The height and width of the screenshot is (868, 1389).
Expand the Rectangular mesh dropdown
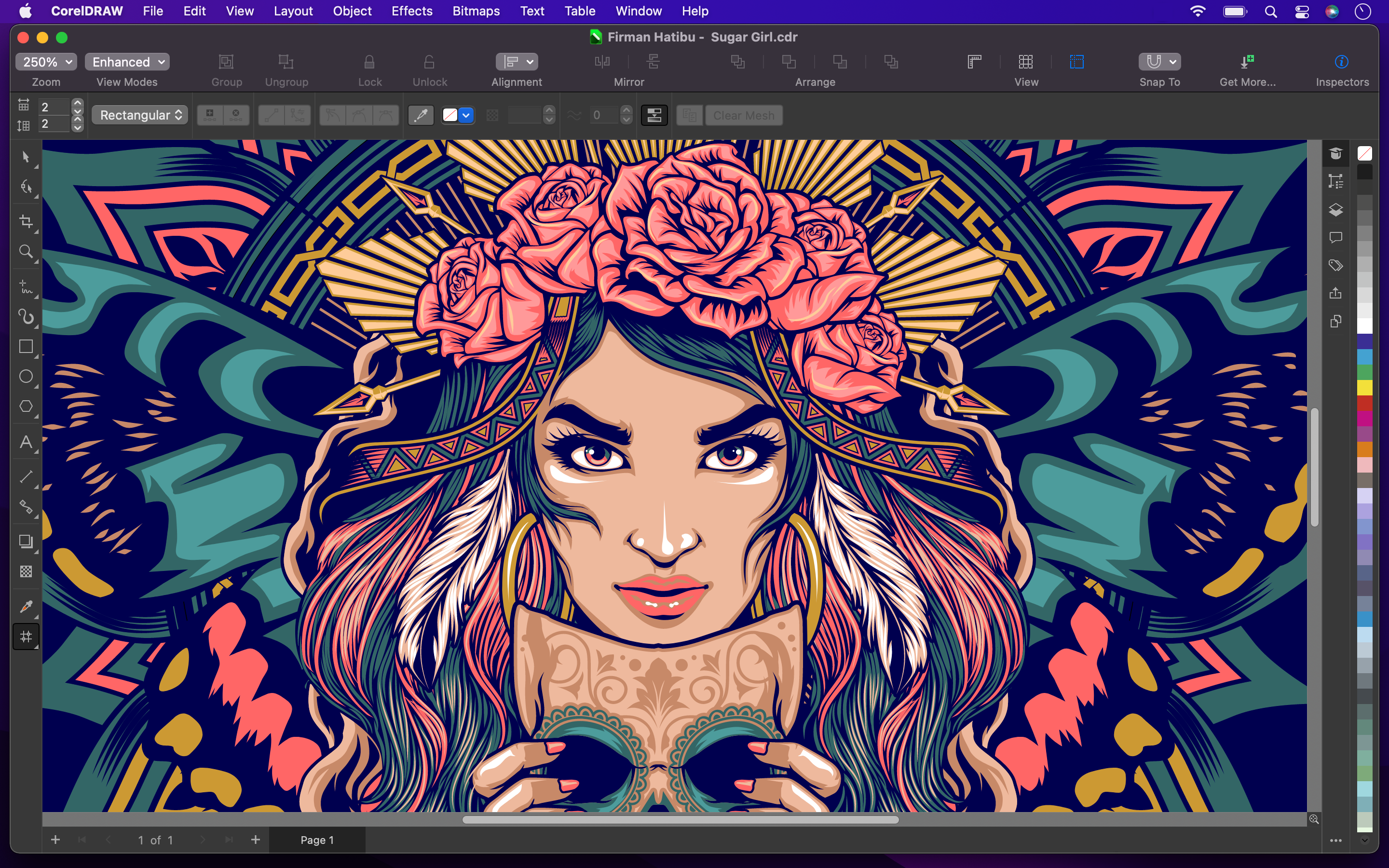point(140,115)
